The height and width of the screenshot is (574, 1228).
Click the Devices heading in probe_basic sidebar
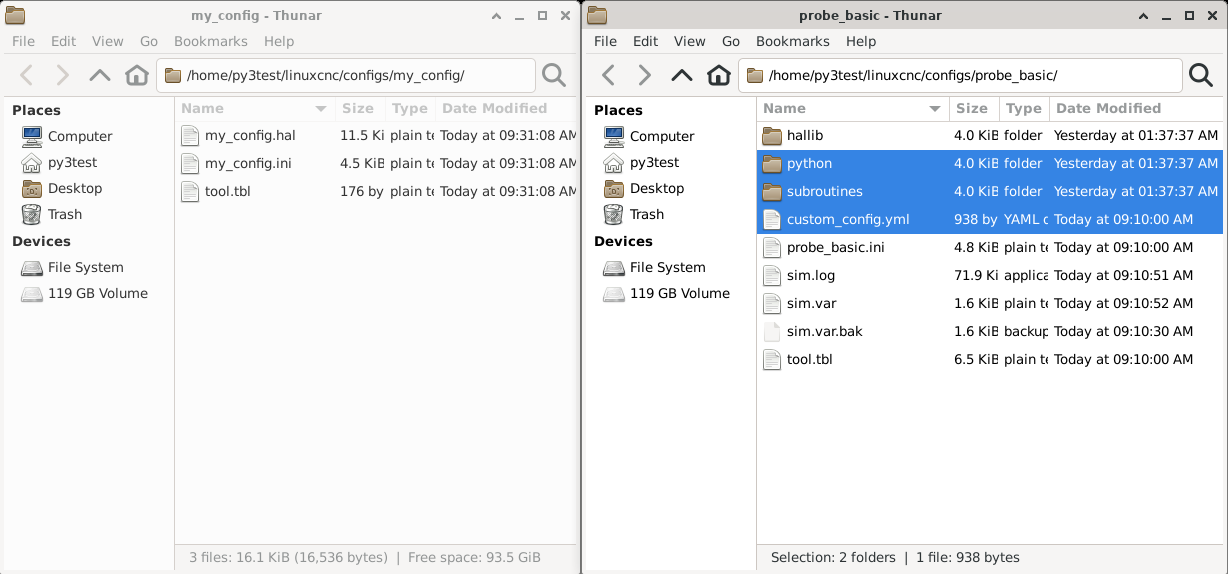[622, 241]
